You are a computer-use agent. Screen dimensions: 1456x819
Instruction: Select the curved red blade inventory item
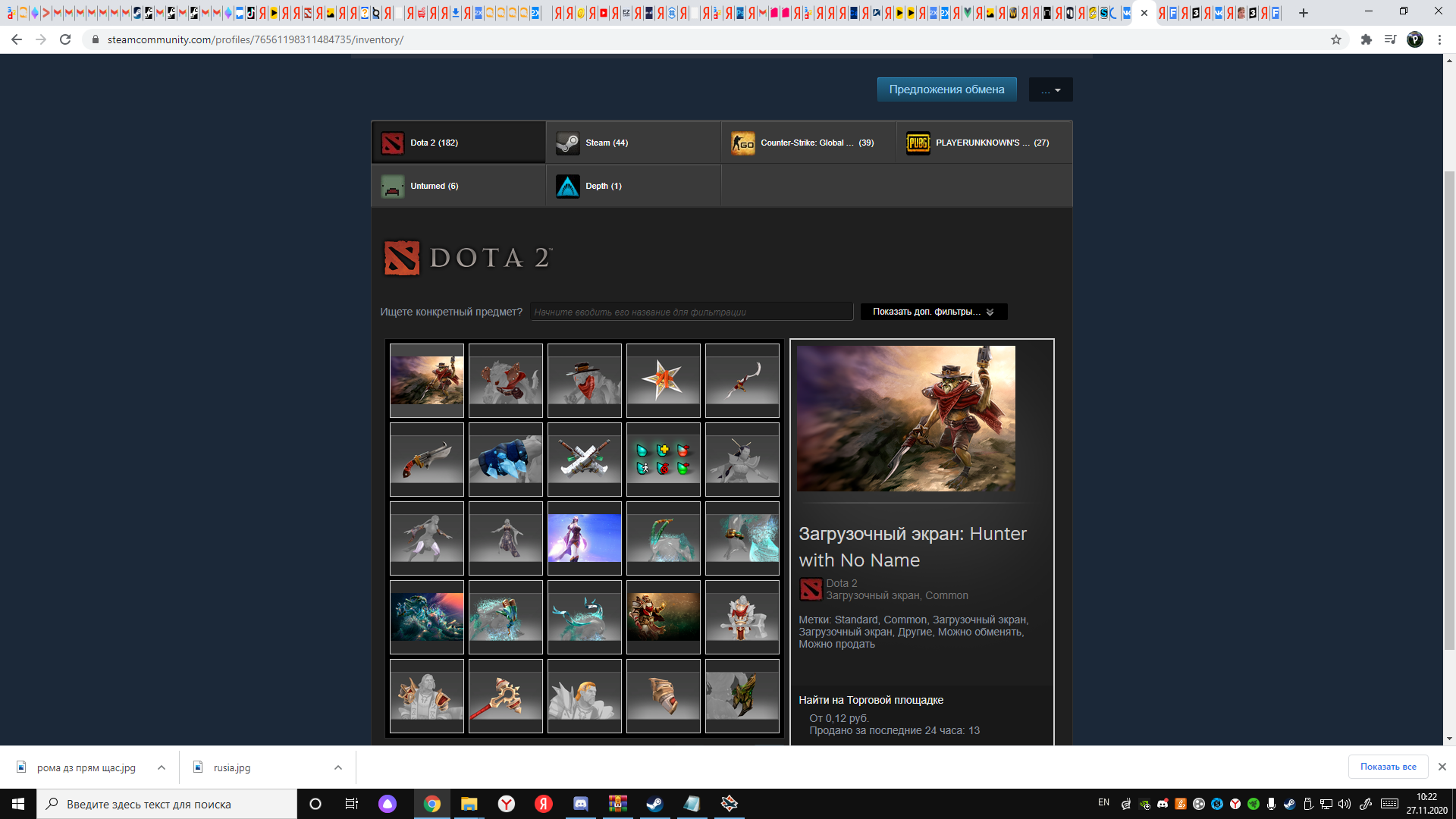(742, 381)
